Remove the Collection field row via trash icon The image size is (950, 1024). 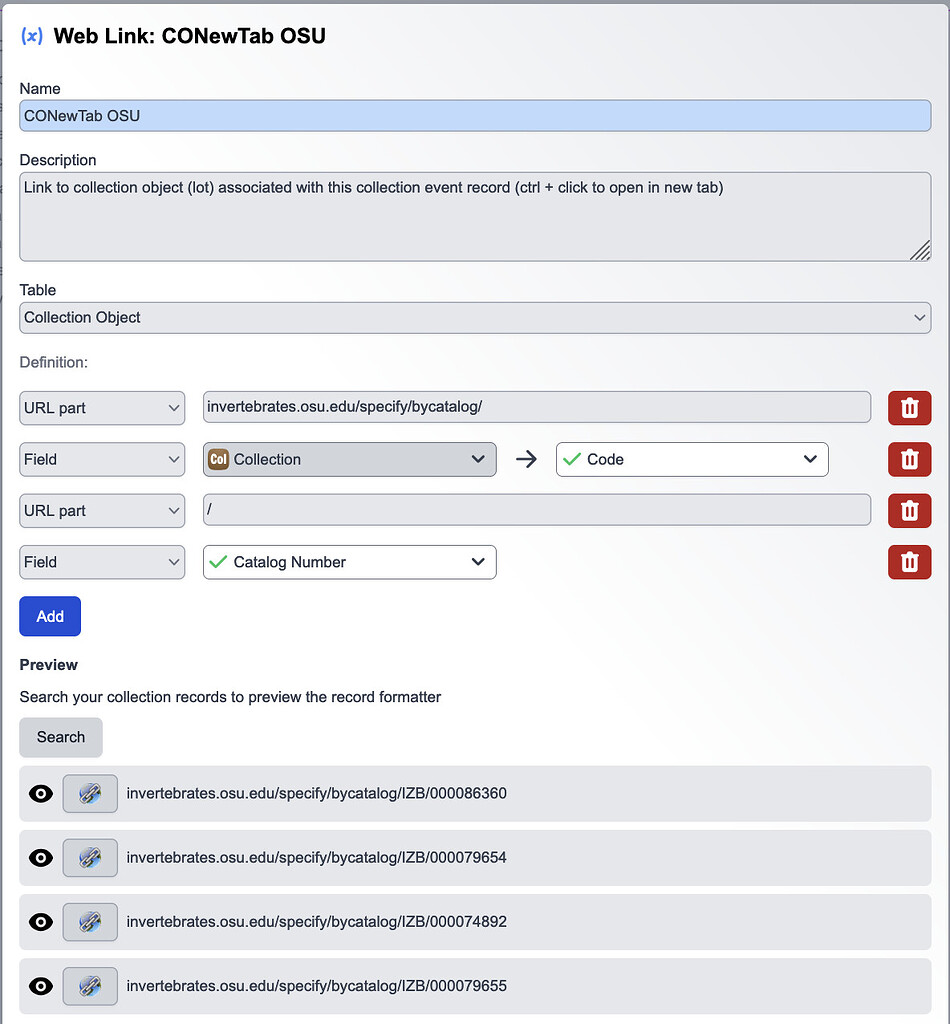(909, 459)
